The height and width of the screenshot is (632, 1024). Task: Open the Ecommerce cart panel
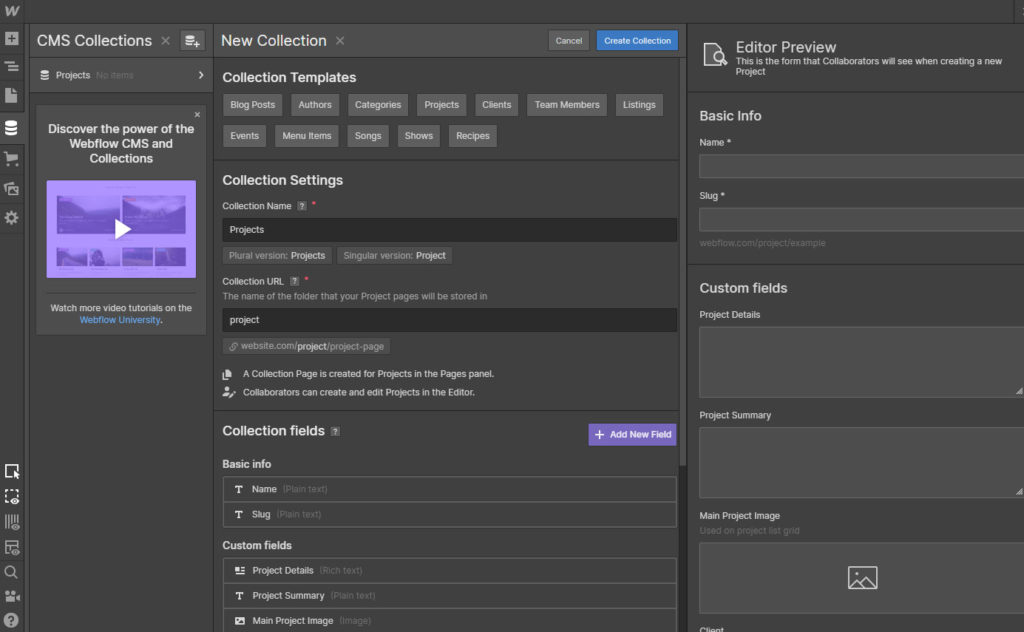(x=12, y=158)
